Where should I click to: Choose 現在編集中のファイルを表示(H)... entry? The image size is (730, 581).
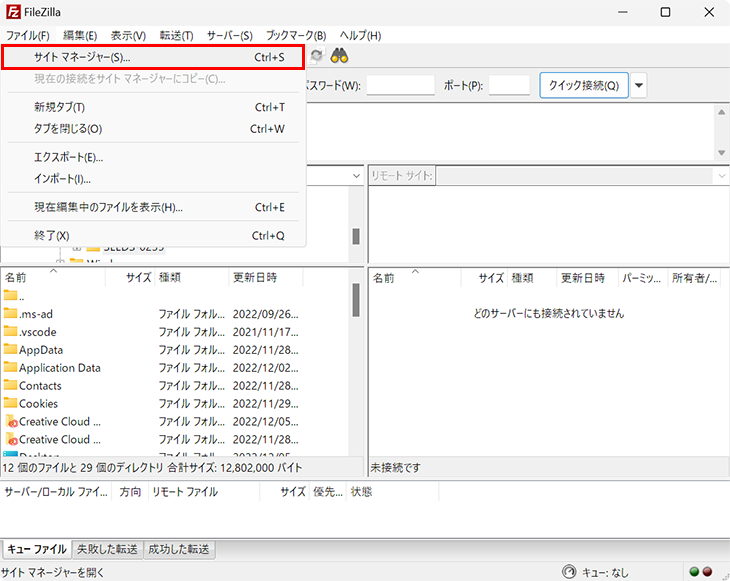tap(153, 207)
